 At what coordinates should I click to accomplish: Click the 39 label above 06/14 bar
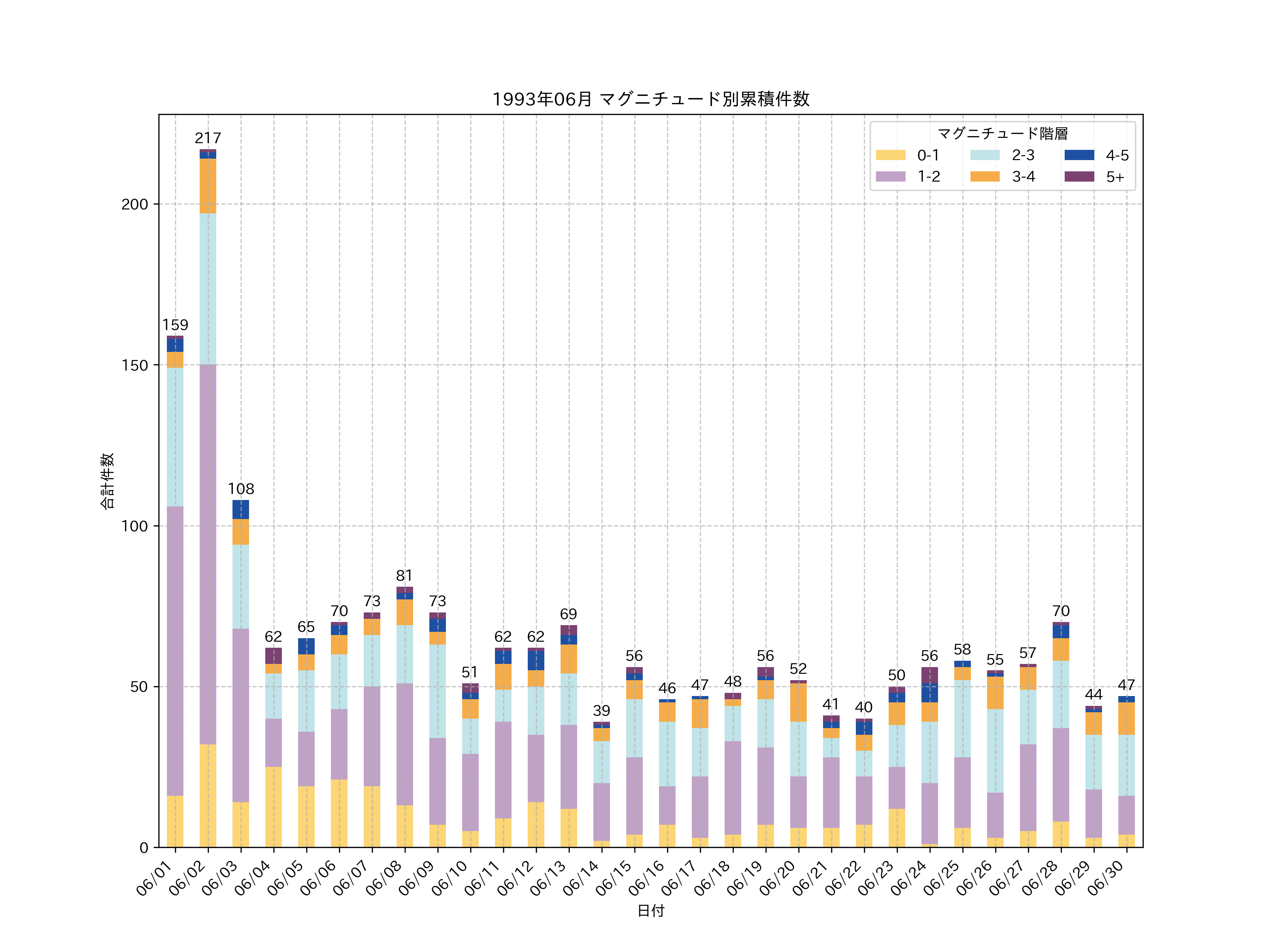[601, 710]
